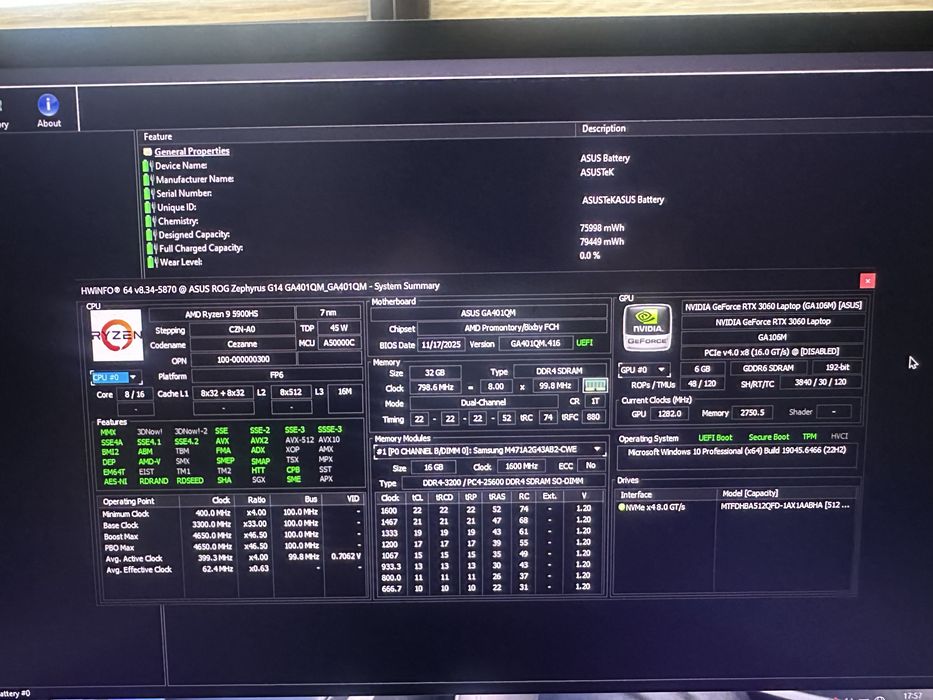Click the 666.7 row in memory timings table
Viewport: 933px width, 700px height.
[489, 588]
